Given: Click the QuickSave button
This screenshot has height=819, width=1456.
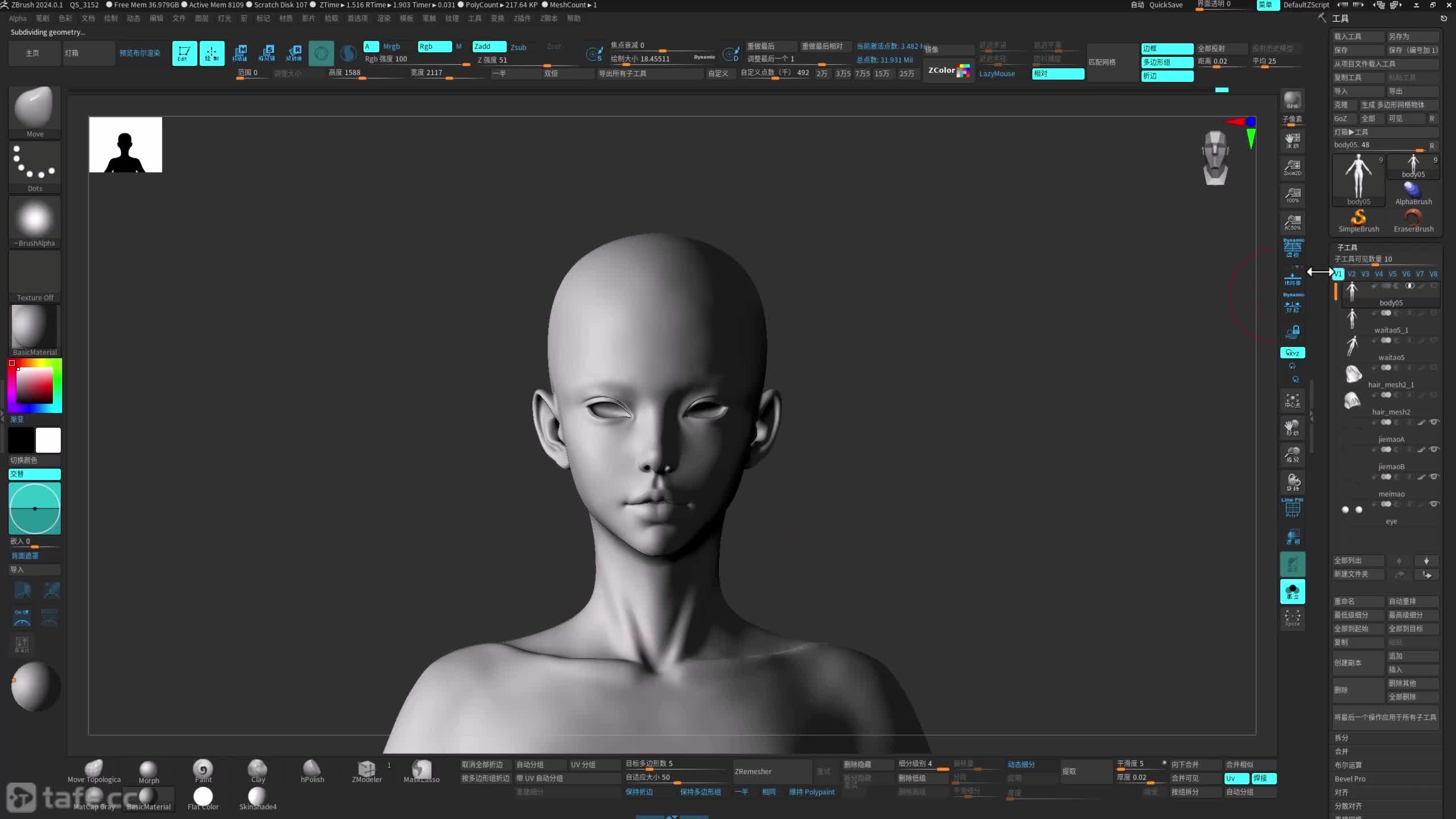Looking at the screenshot, I should (1165, 5).
